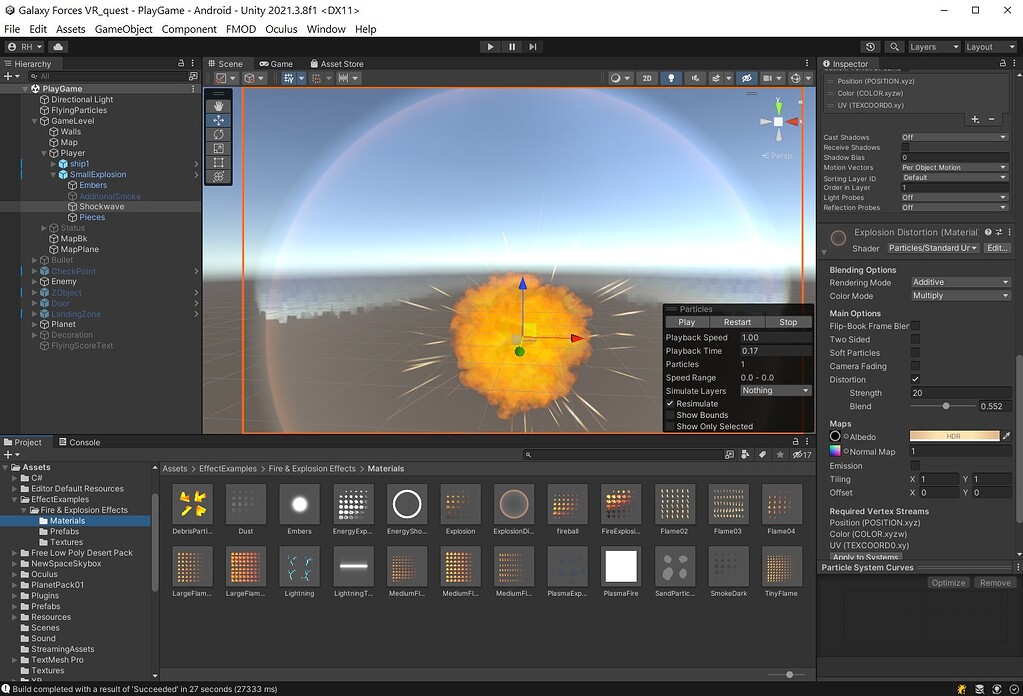Viewport: 1023px width, 696px height.
Task: Open the cloud services icon
Action: pyautogui.click(x=58, y=47)
